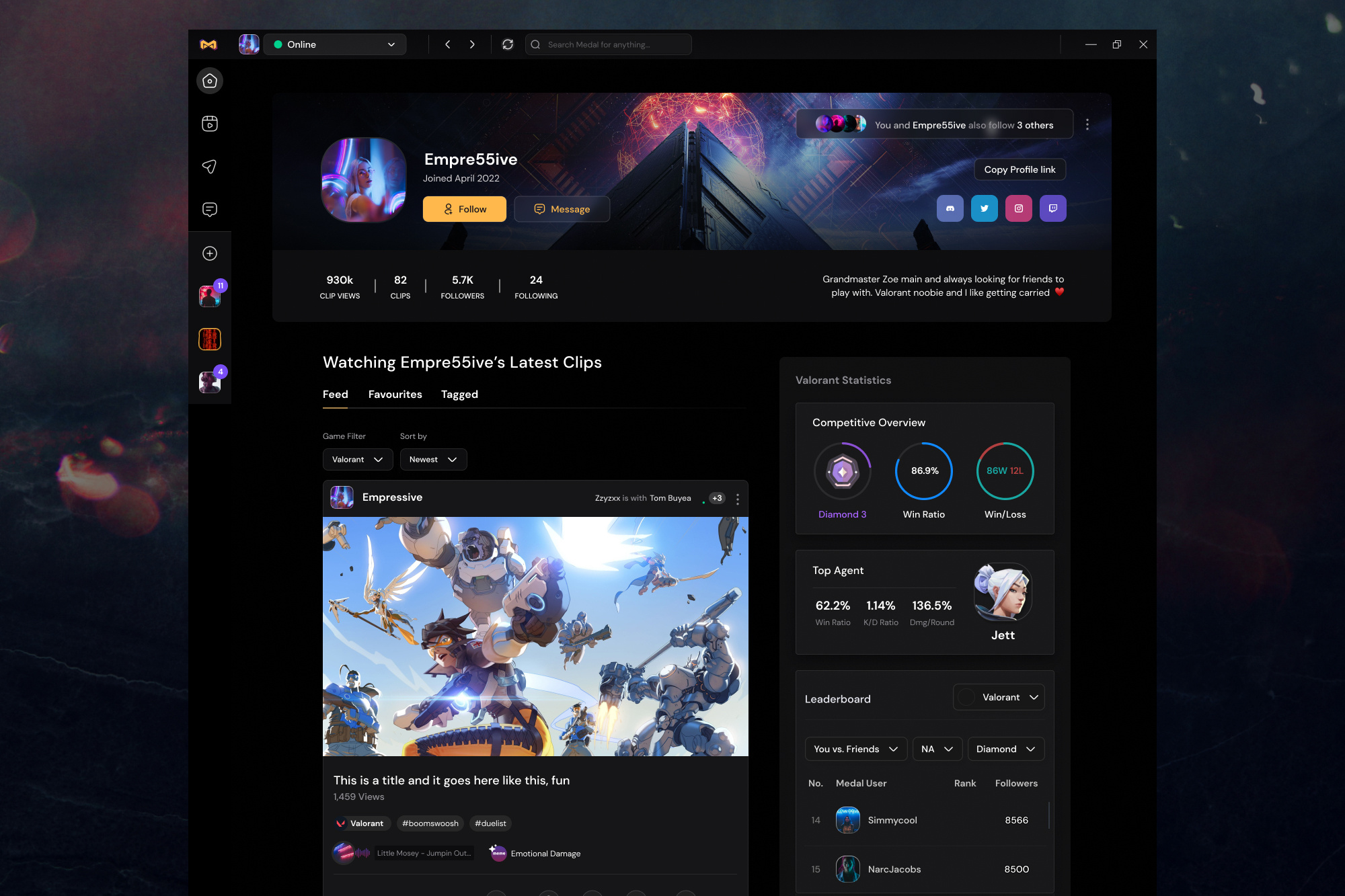Open sidebar avatar with badge 11

coord(210,296)
